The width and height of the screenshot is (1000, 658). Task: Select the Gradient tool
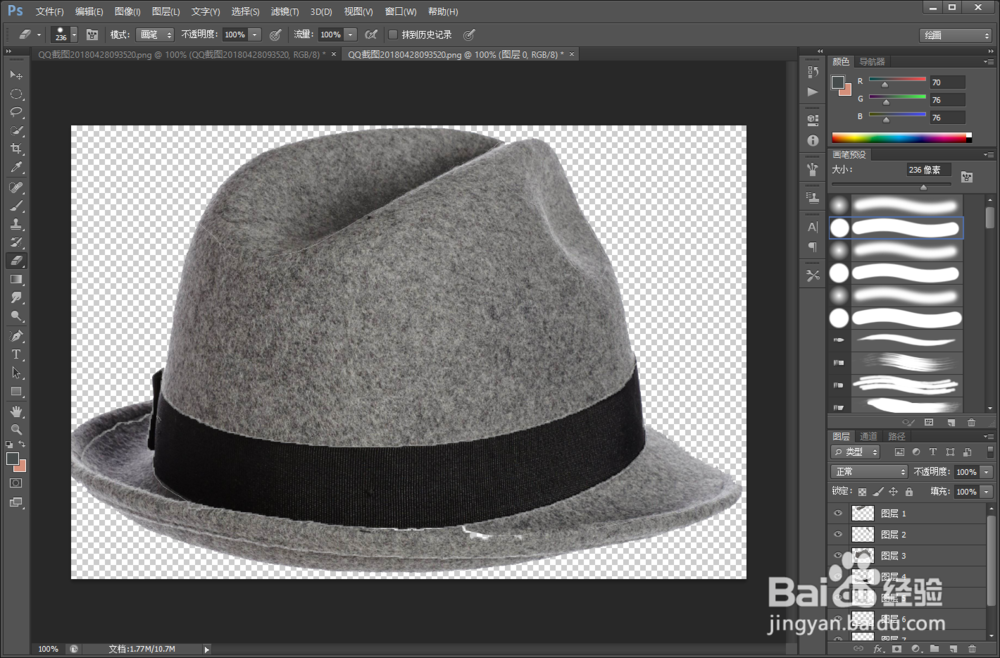click(x=16, y=279)
